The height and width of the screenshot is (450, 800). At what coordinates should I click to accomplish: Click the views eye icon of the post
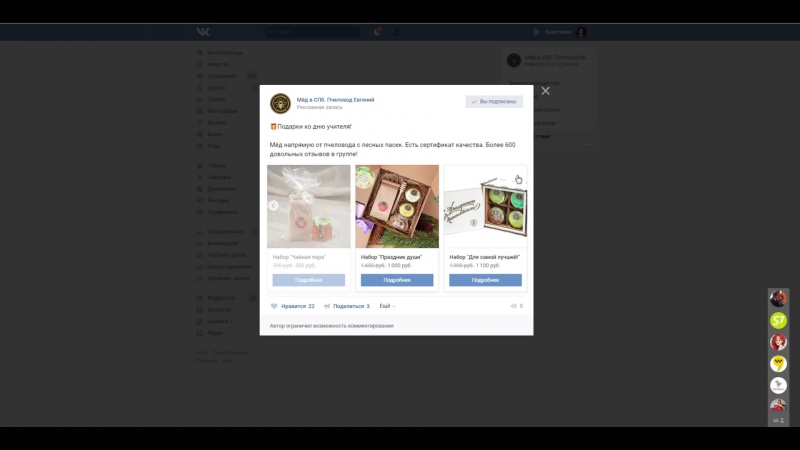pyautogui.click(x=514, y=306)
